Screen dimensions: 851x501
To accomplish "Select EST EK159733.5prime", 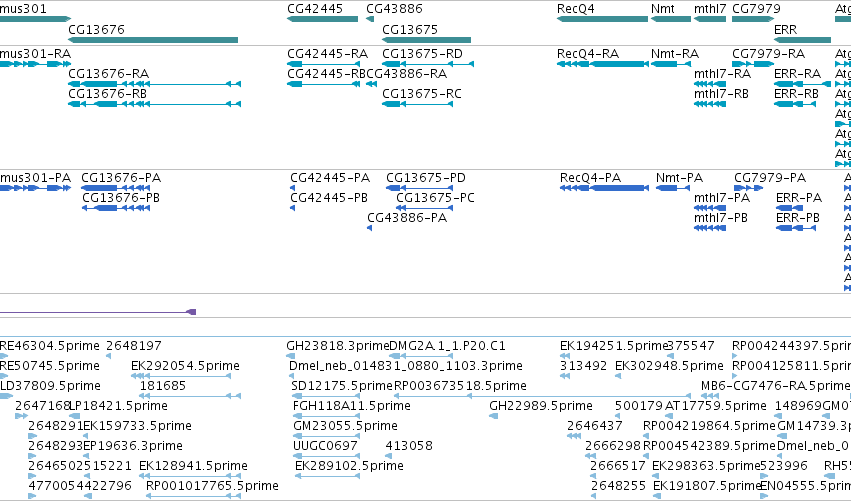I will tap(137, 426).
